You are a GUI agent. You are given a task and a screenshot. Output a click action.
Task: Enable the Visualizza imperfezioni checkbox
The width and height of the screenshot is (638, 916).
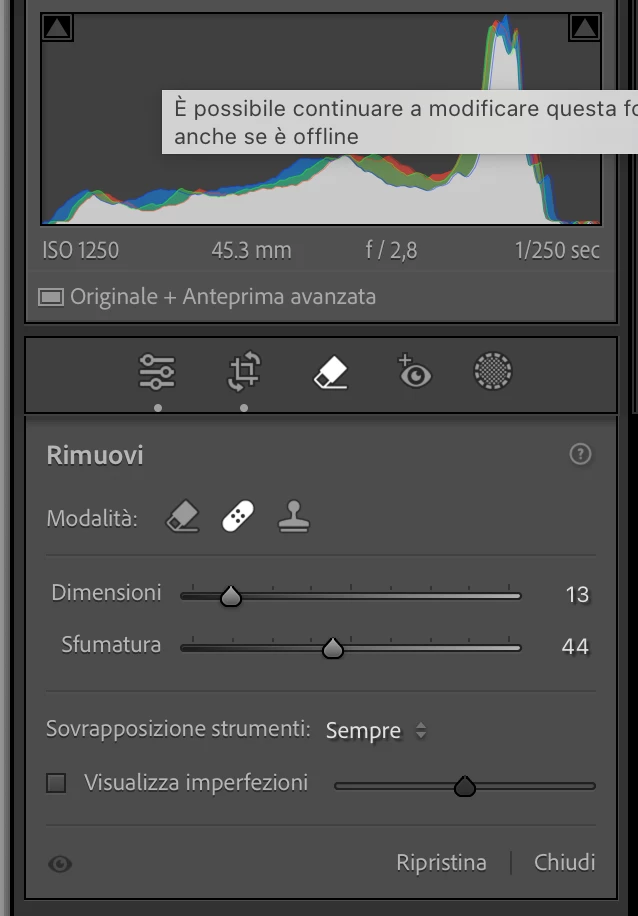coord(56,783)
